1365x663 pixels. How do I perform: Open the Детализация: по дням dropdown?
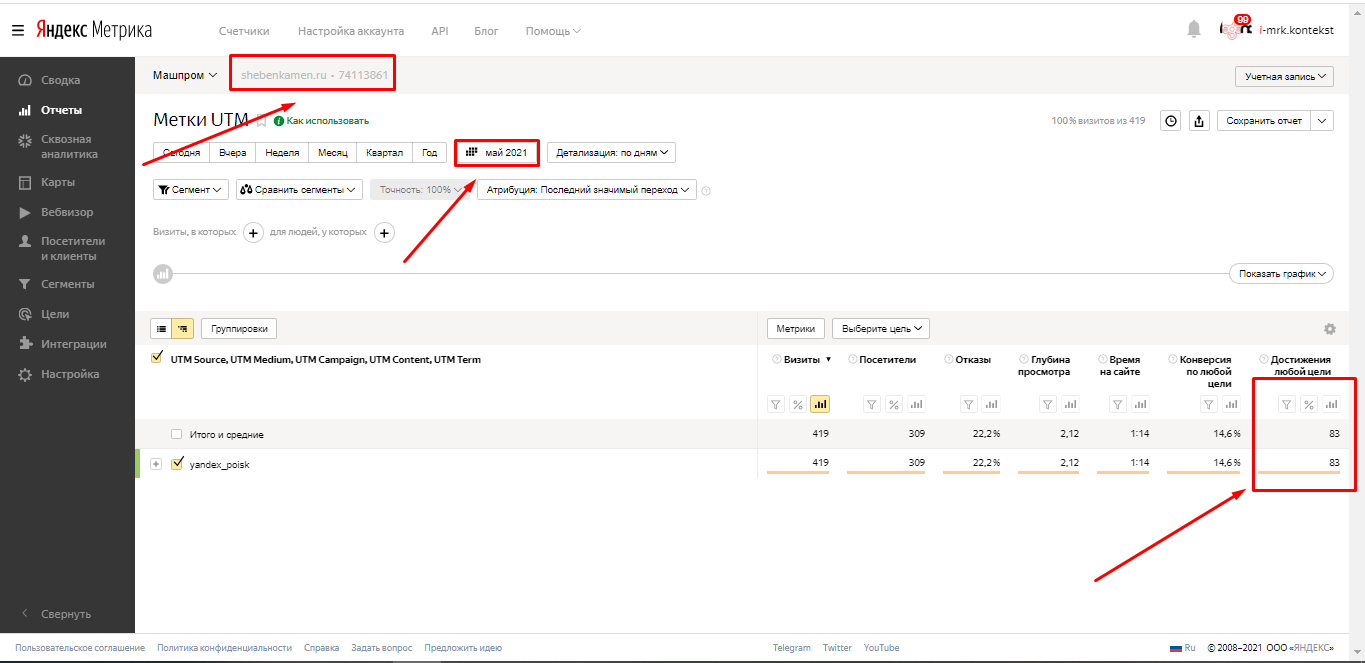pos(610,153)
